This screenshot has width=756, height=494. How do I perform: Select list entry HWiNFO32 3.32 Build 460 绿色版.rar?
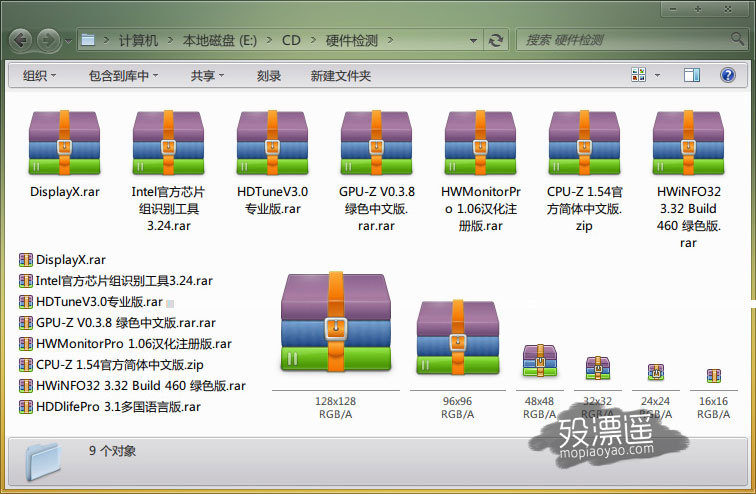[141, 386]
